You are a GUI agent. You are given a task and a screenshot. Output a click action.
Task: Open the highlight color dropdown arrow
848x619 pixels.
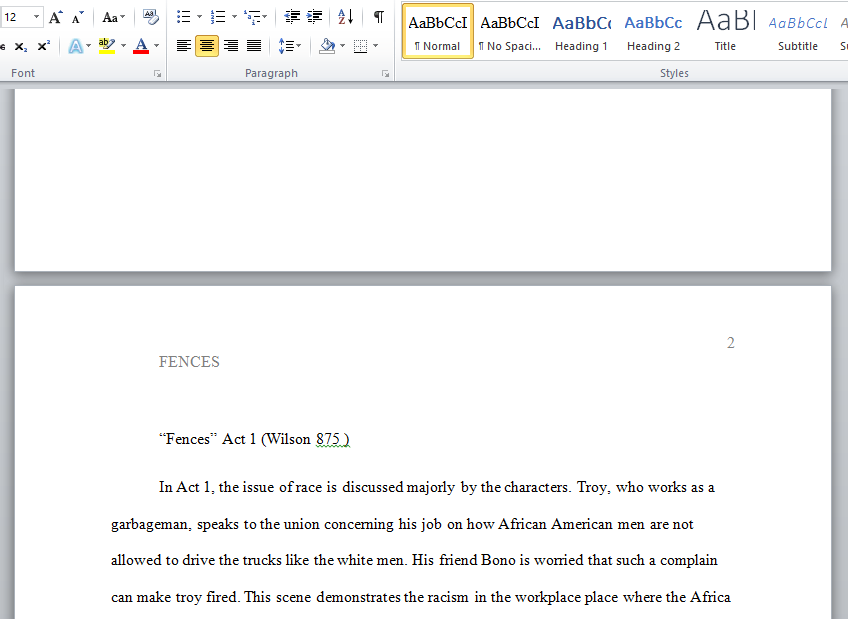coord(124,46)
